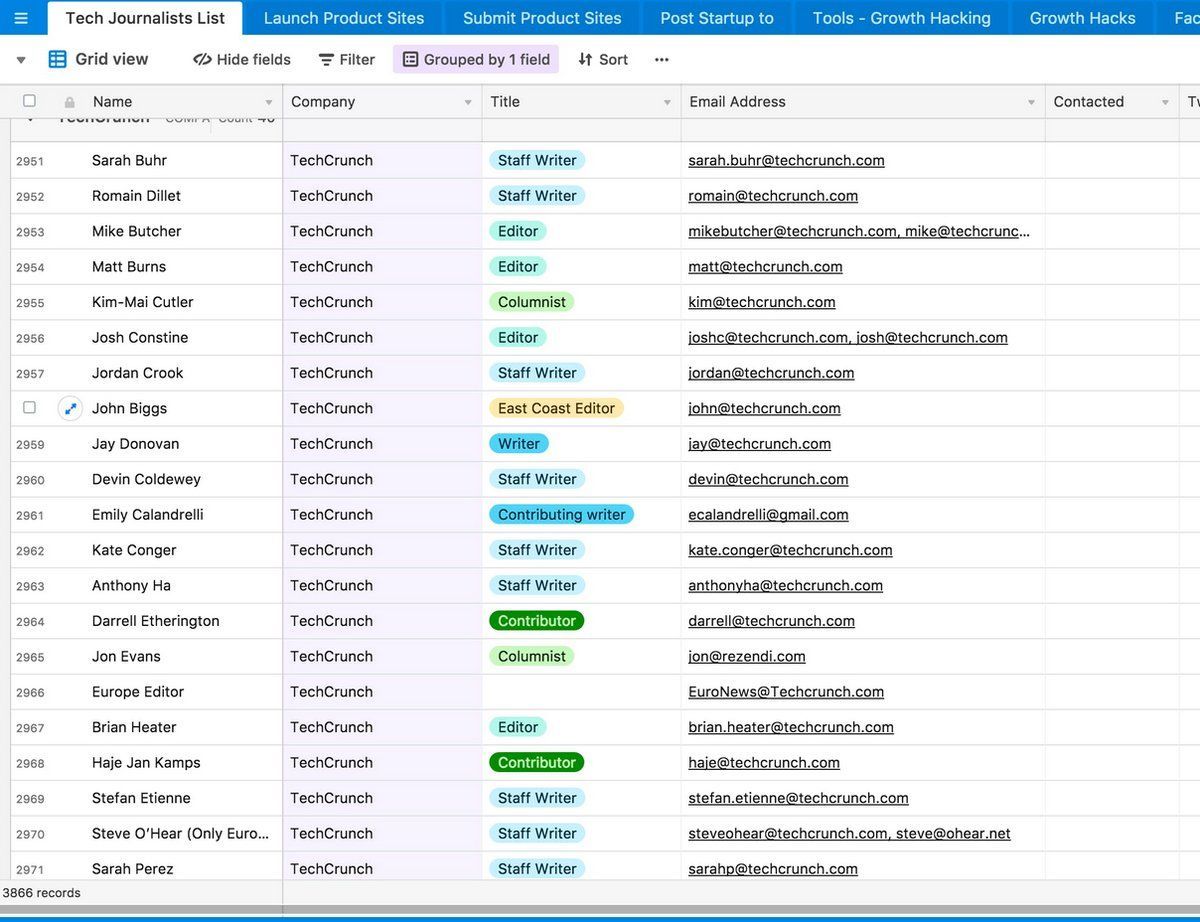Screen dimensions: 1200x922
Task: Click the lock icon in Name header
Action: tap(69, 102)
